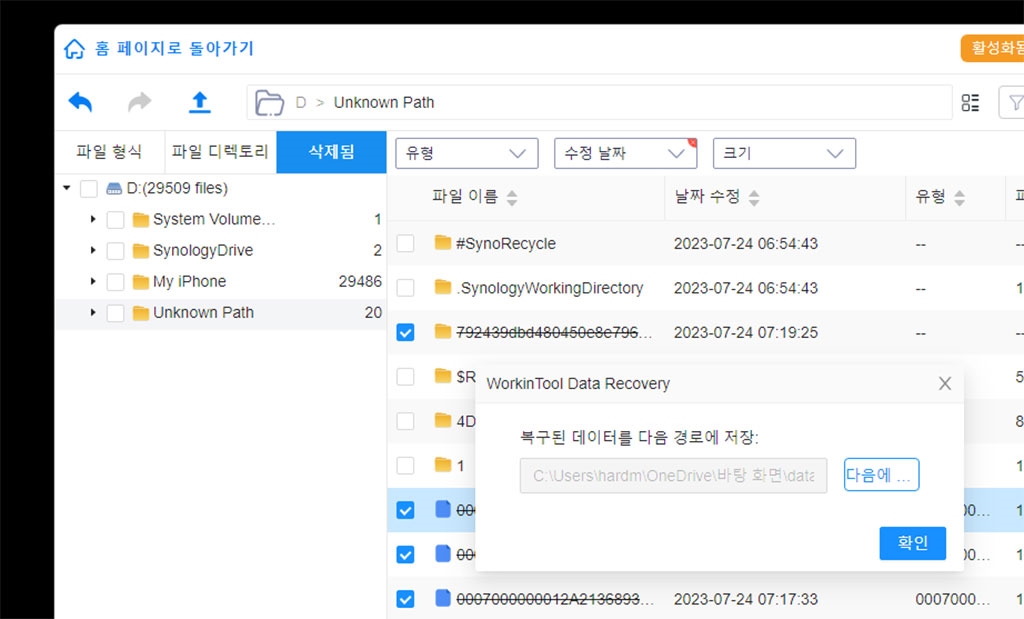Click the home page return icon
The width and height of the screenshot is (1024, 619).
(x=74, y=49)
